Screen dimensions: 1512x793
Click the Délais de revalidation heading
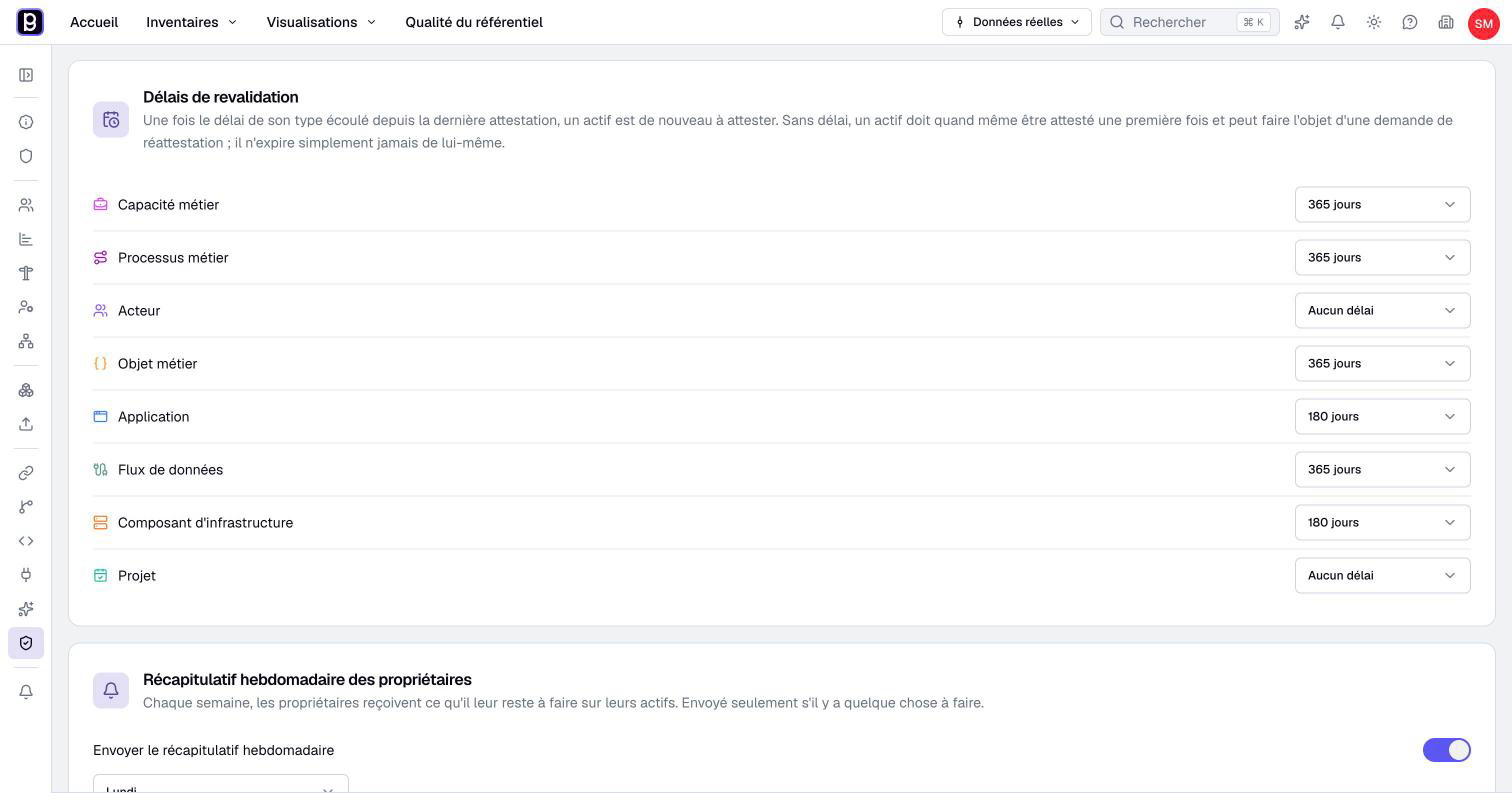[x=221, y=97]
